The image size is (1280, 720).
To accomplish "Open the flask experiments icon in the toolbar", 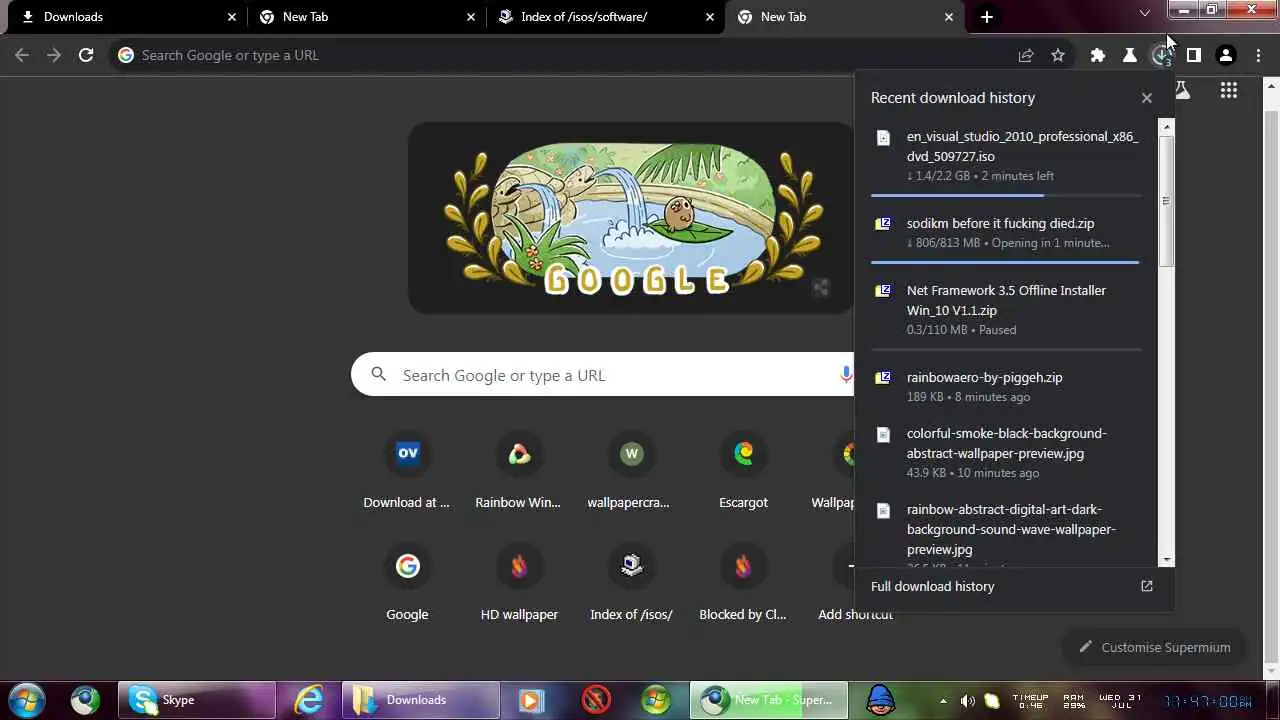I will (x=1130, y=55).
